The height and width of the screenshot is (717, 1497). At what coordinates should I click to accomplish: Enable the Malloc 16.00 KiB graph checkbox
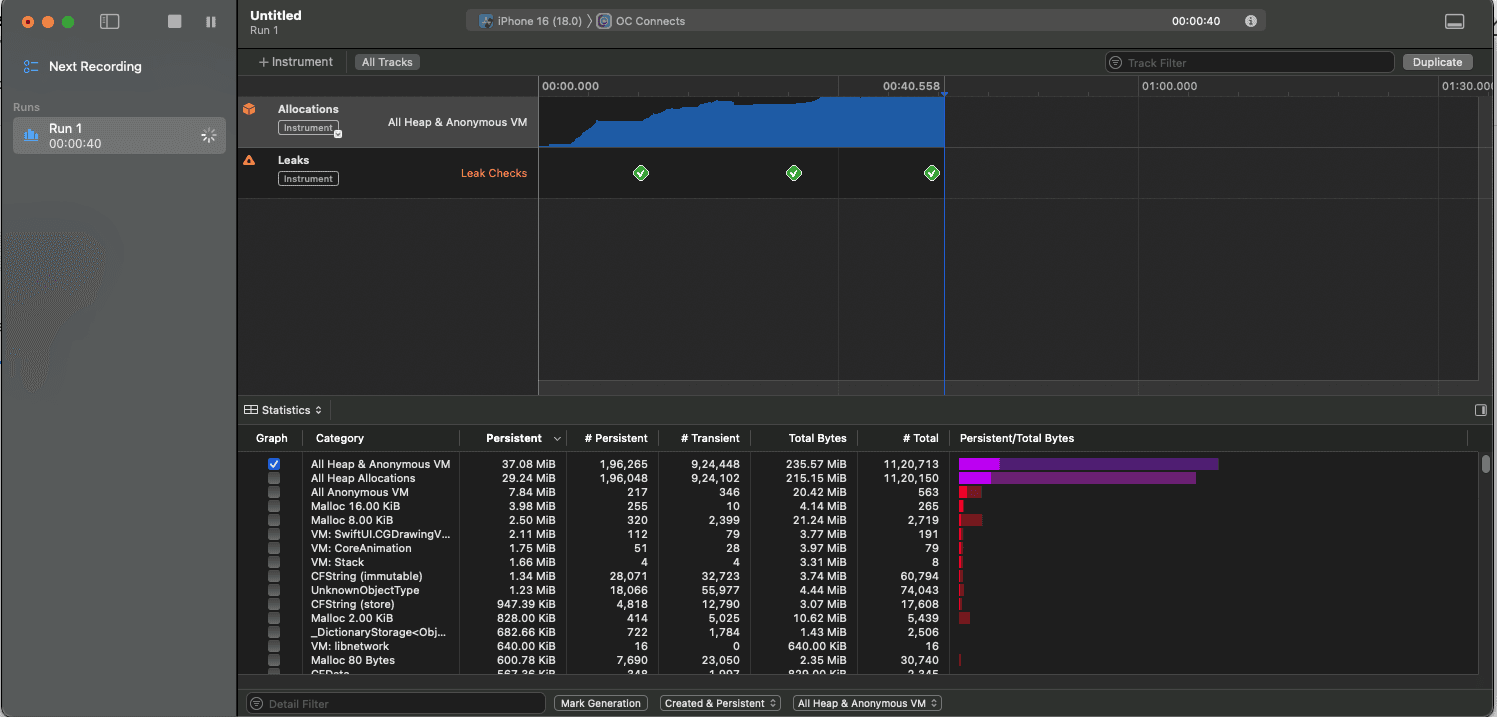[x=273, y=505]
